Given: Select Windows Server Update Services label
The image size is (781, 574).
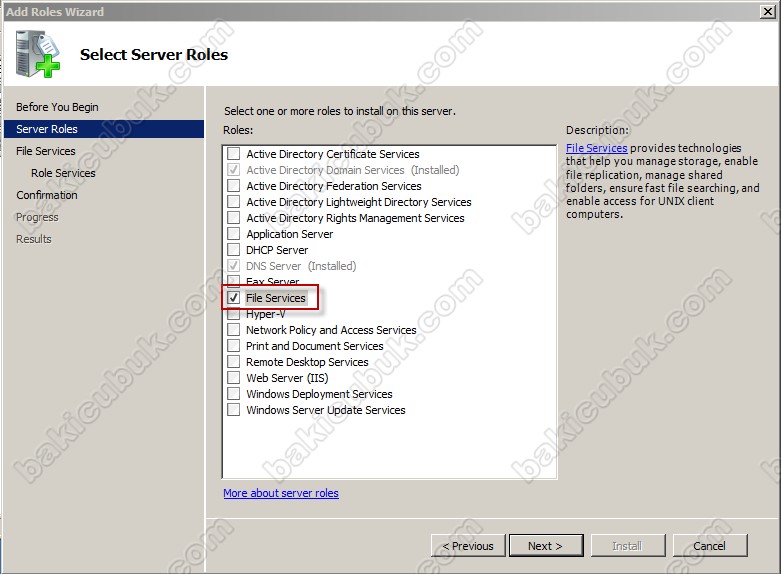Looking at the screenshot, I should (326, 410).
